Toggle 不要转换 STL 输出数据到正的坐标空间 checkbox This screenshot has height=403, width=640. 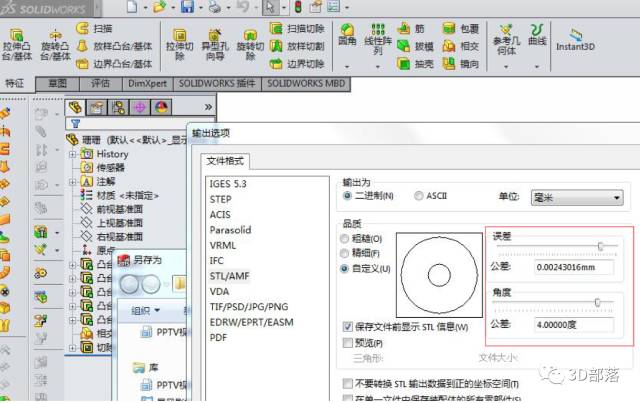[347, 383]
